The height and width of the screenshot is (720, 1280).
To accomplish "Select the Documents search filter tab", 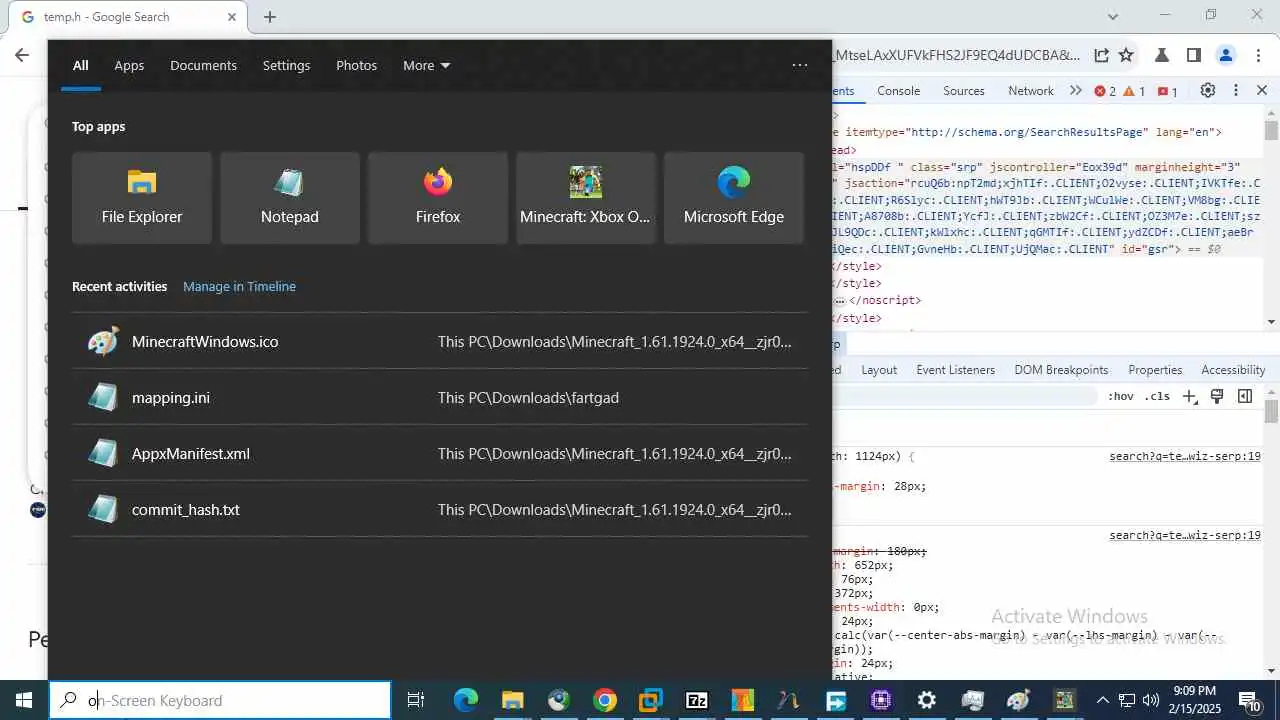I will click(203, 65).
